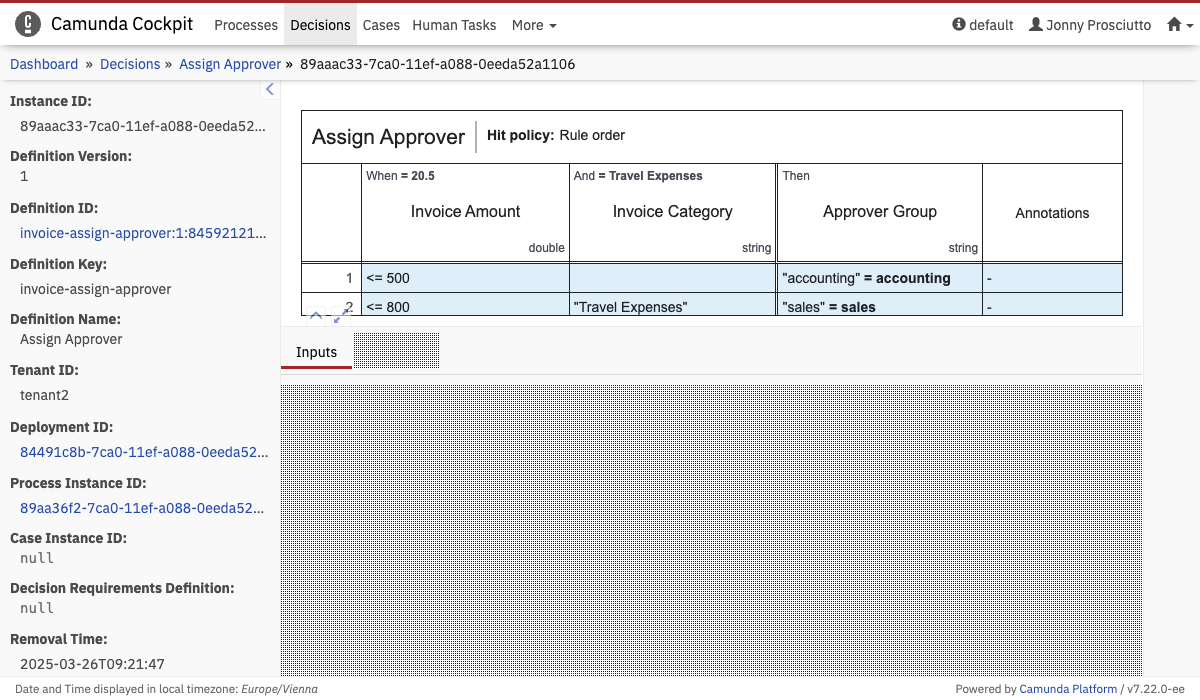
Task: Open the Jonny Prosciutto user menu
Action: pos(1090,25)
